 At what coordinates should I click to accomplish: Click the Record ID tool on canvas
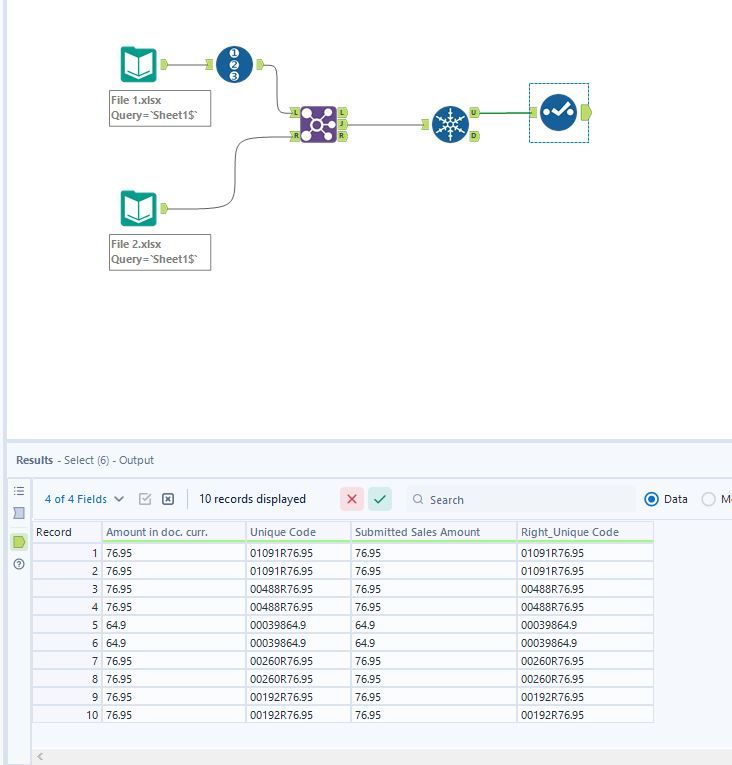point(234,64)
